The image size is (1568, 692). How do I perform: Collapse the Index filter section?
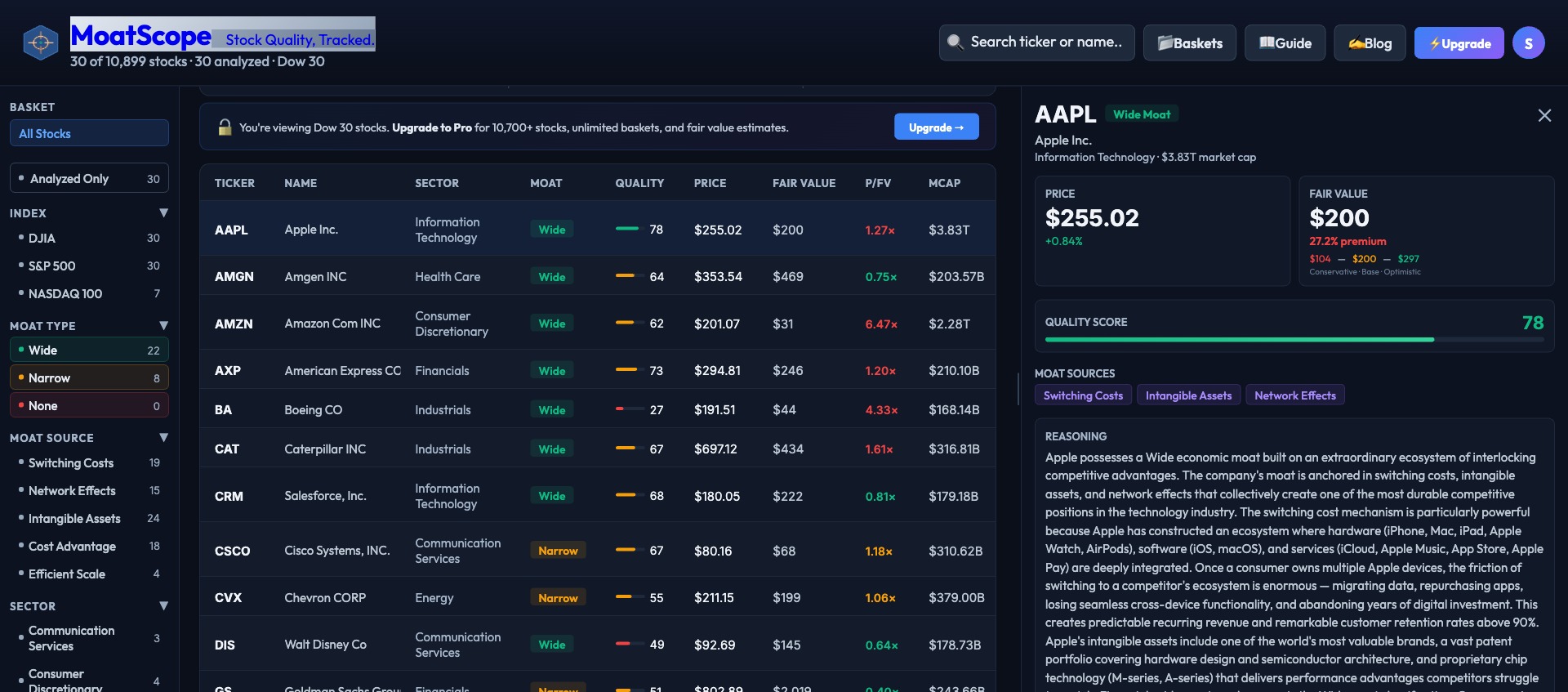tap(163, 213)
